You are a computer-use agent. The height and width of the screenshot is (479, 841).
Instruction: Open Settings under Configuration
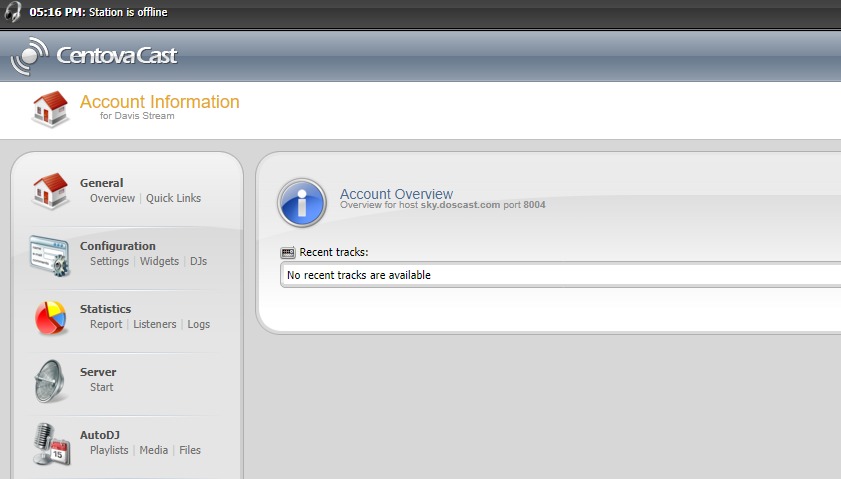[x=109, y=261]
